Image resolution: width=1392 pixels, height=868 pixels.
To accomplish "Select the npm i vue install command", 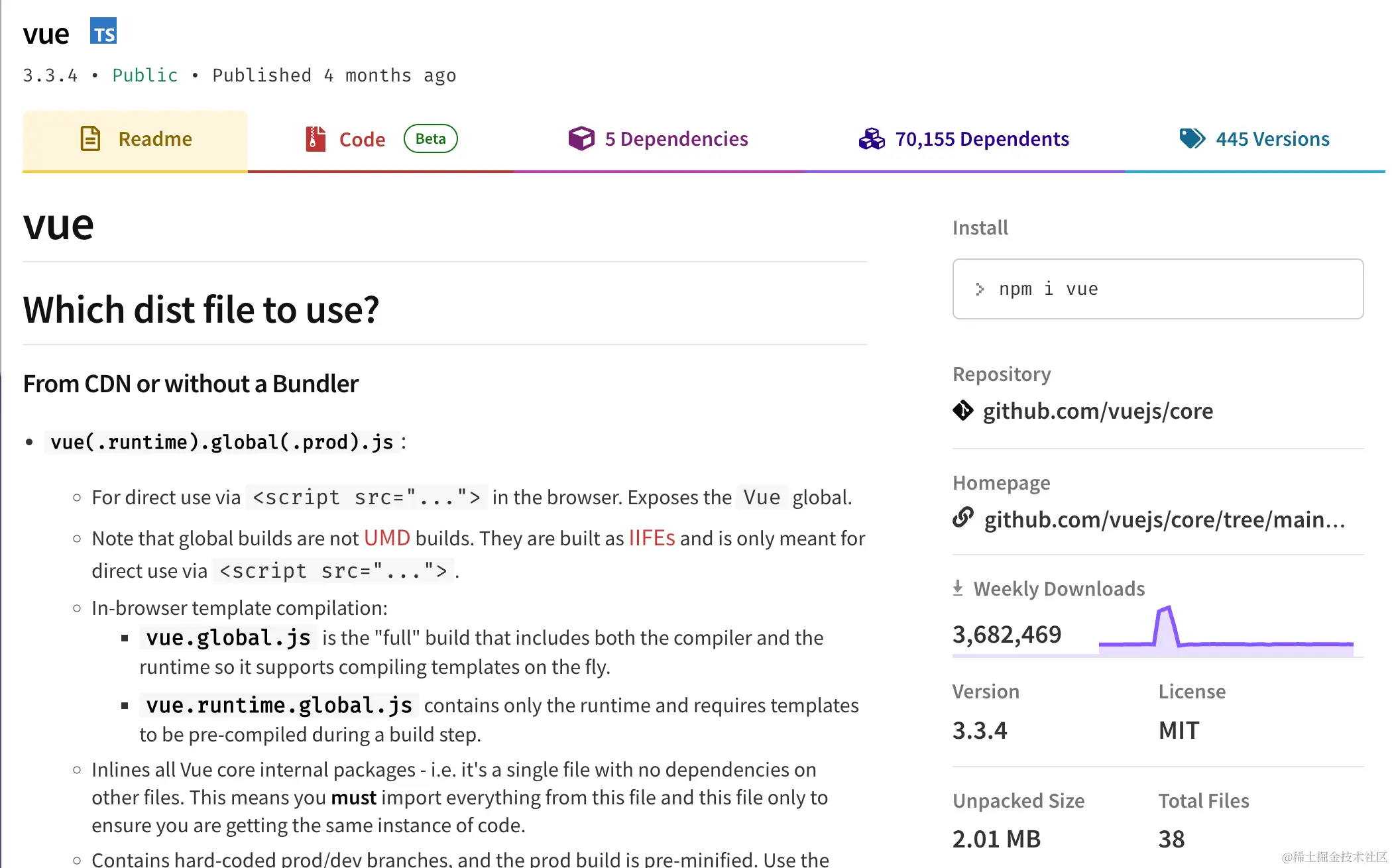I will (x=1048, y=289).
